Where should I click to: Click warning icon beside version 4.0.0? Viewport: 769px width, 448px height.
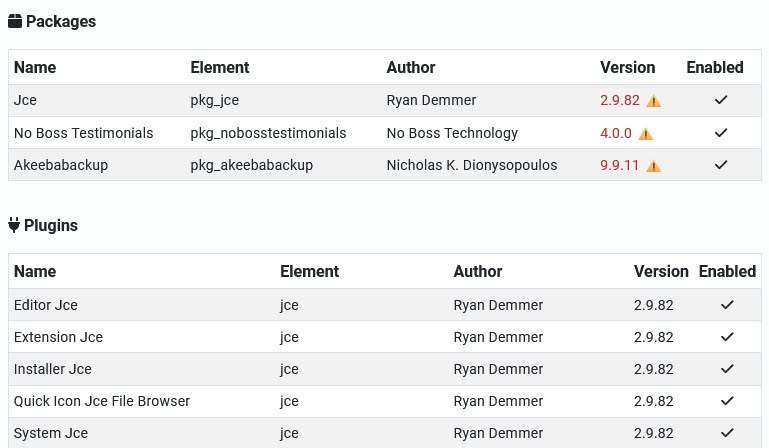pyautogui.click(x=646, y=133)
